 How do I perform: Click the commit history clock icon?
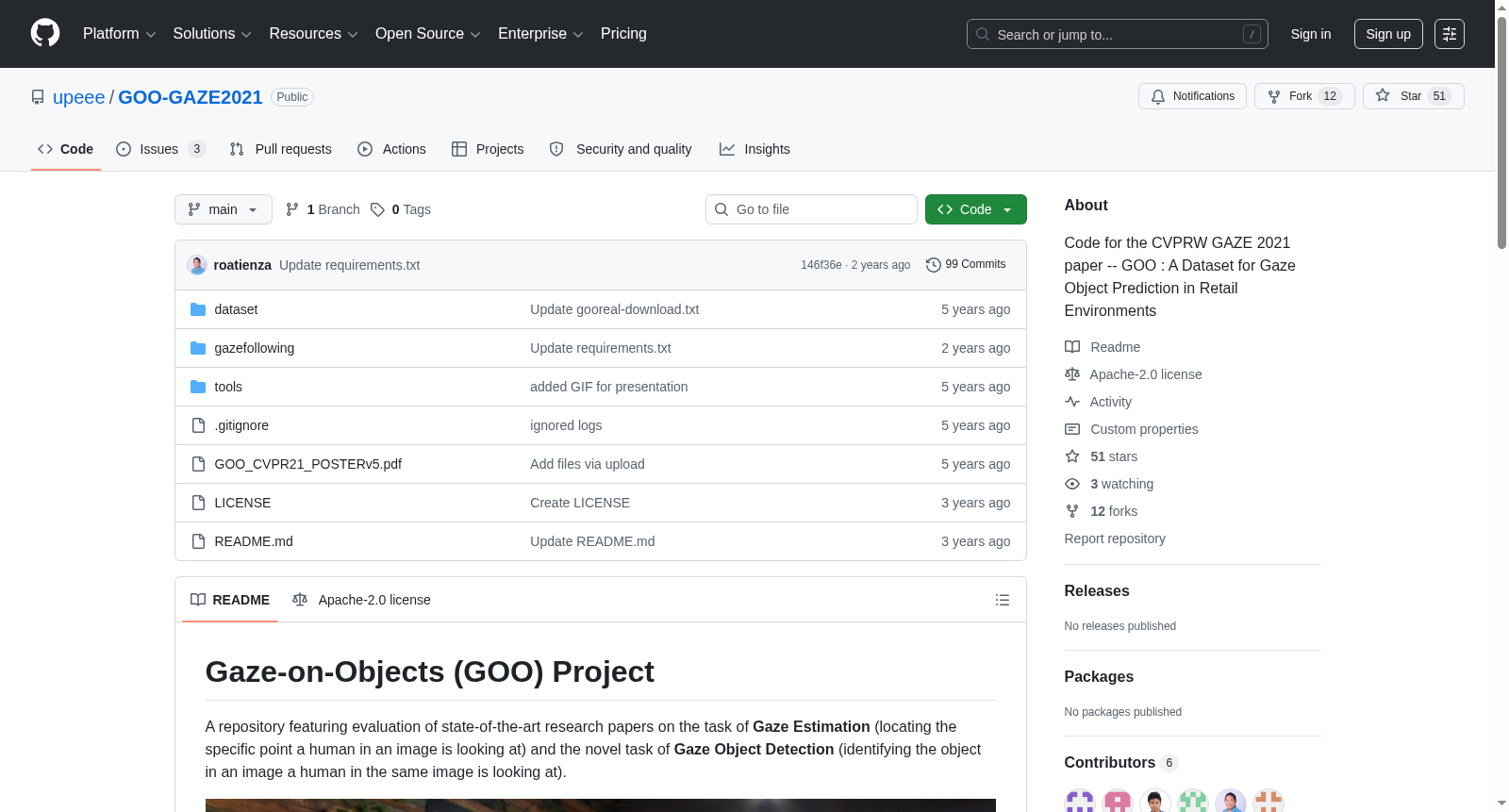[934, 265]
